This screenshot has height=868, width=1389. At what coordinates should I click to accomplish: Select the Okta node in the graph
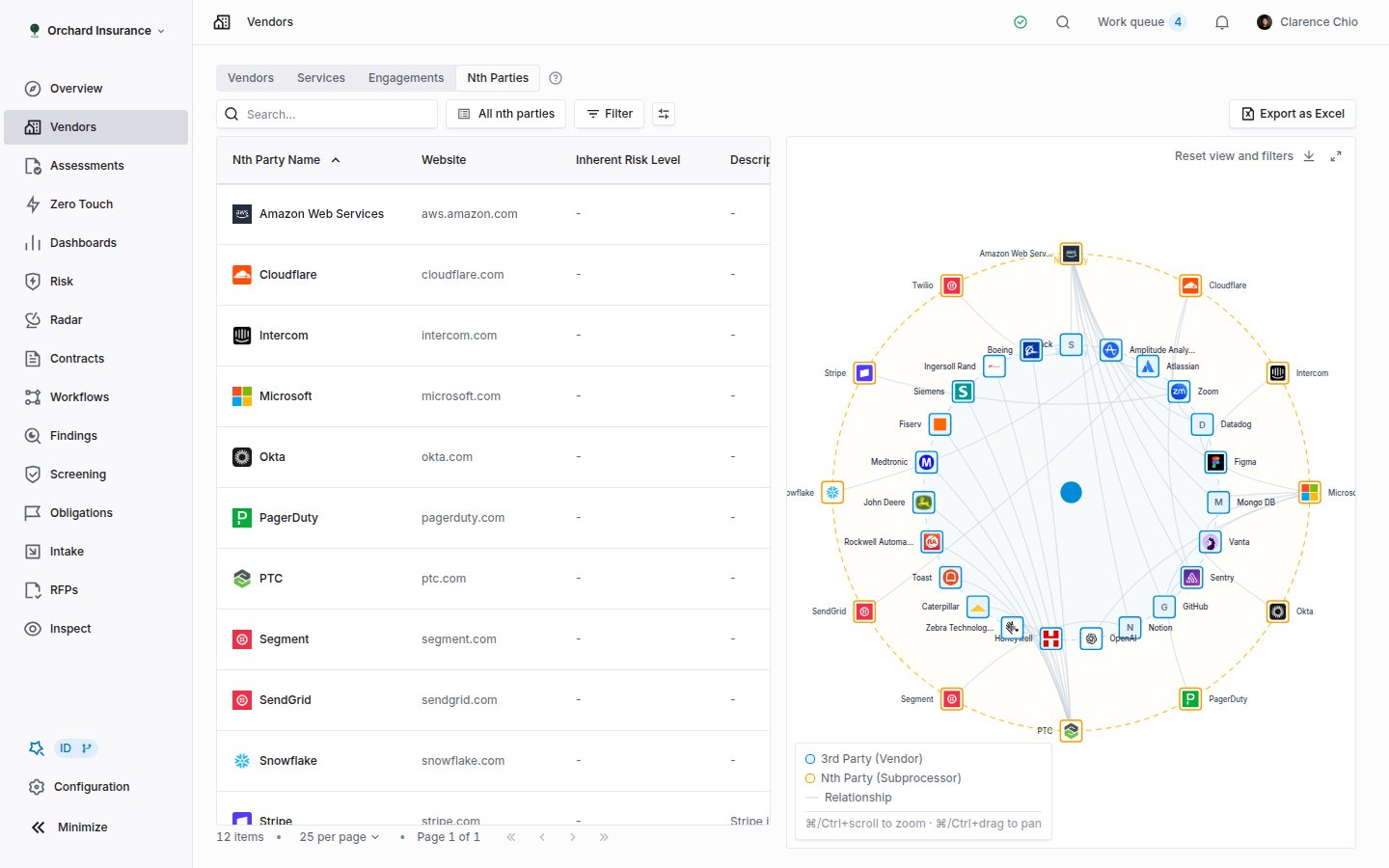point(1278,611)
